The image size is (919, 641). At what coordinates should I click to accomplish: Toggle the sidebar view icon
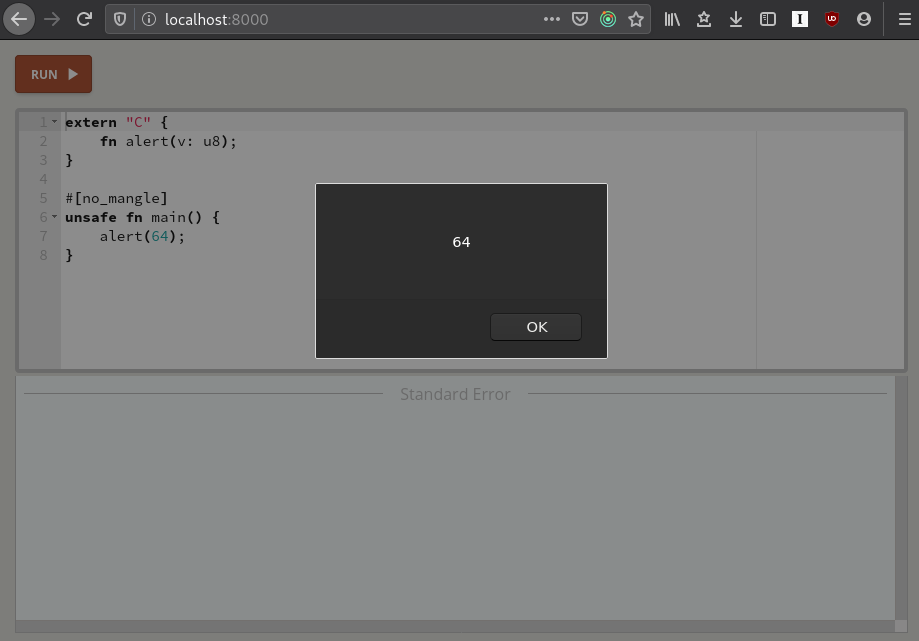(x=768, y=19)
